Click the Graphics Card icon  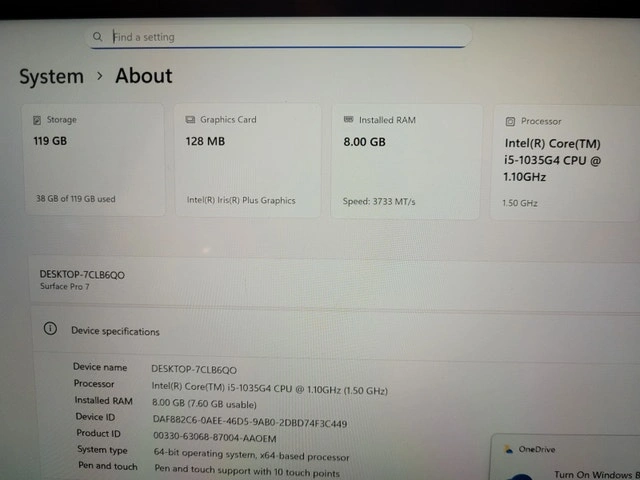click(x=190, y=120)
